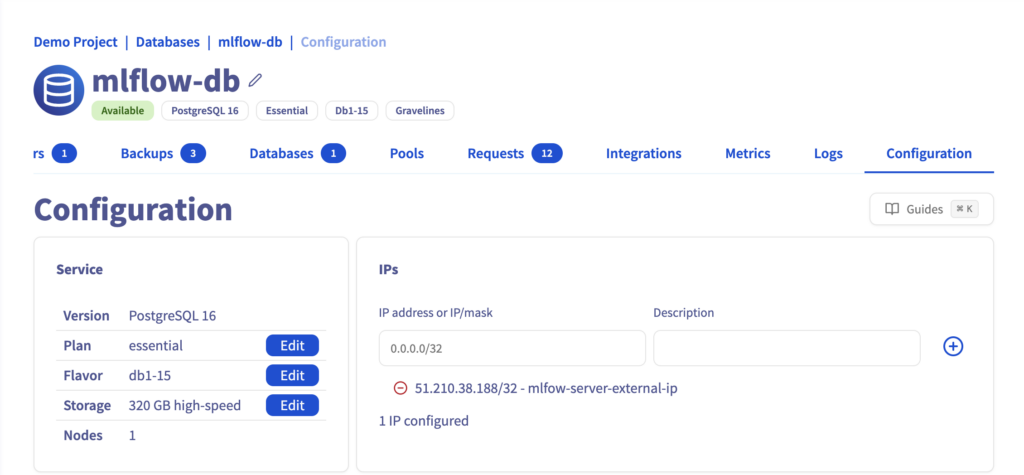Go to Databases breadcrumb link
This screenshot has height=475, width=1024.
168,42
